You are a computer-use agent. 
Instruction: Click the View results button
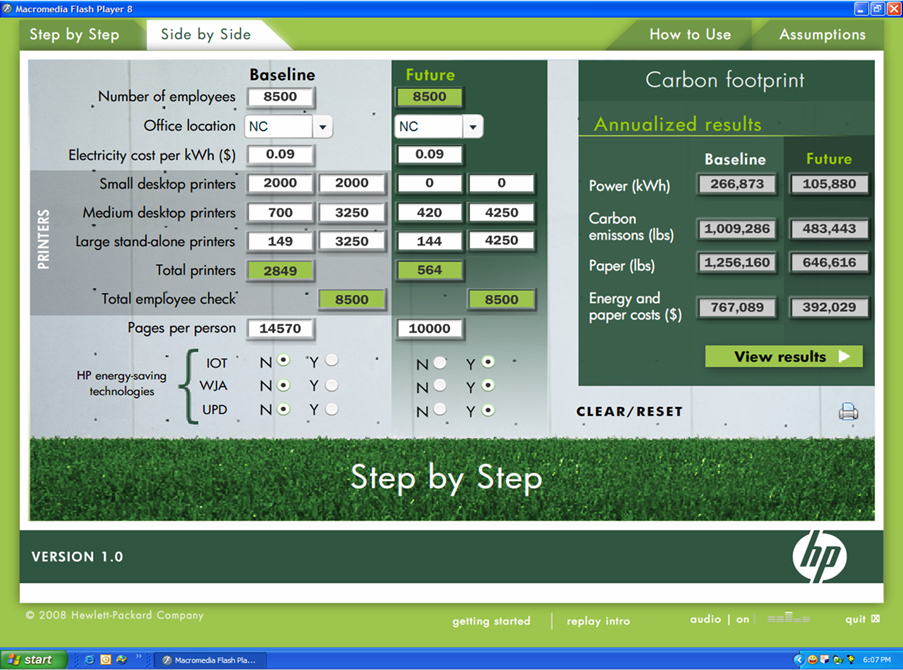(784, 357)
